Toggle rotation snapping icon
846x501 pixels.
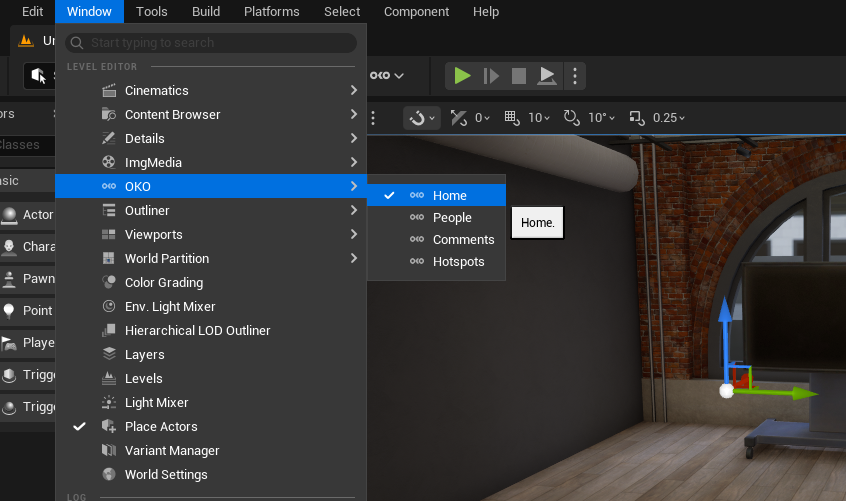click(x=571, y=118)
